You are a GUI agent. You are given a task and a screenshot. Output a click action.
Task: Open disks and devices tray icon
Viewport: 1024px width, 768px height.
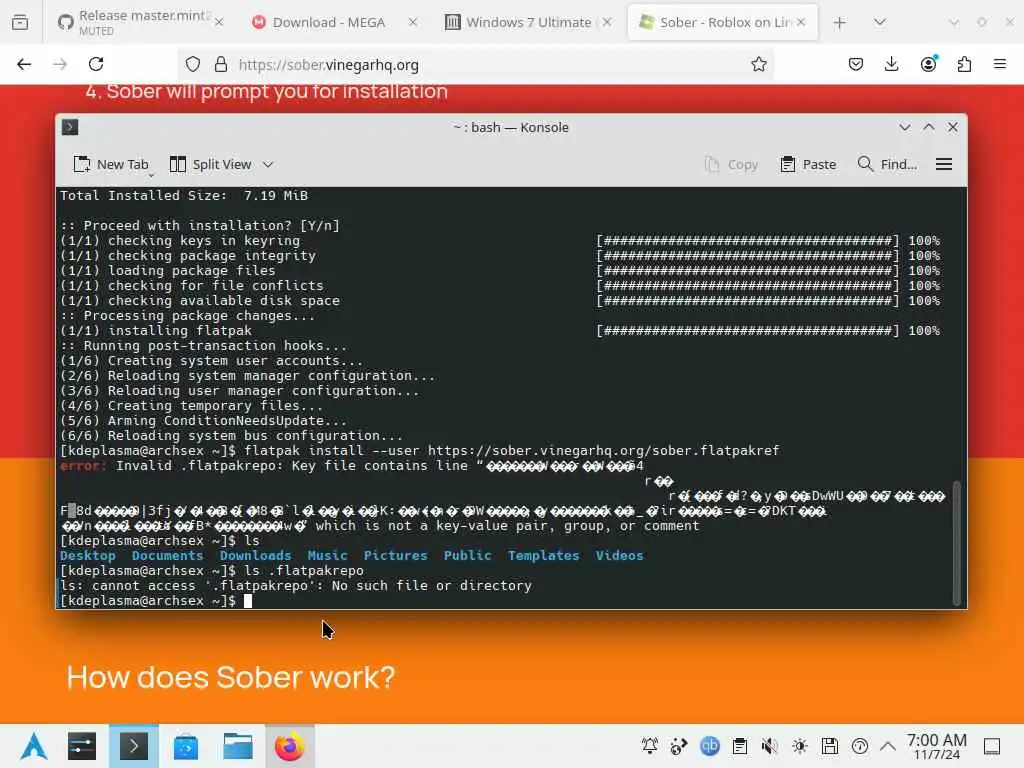coord(830,746)
